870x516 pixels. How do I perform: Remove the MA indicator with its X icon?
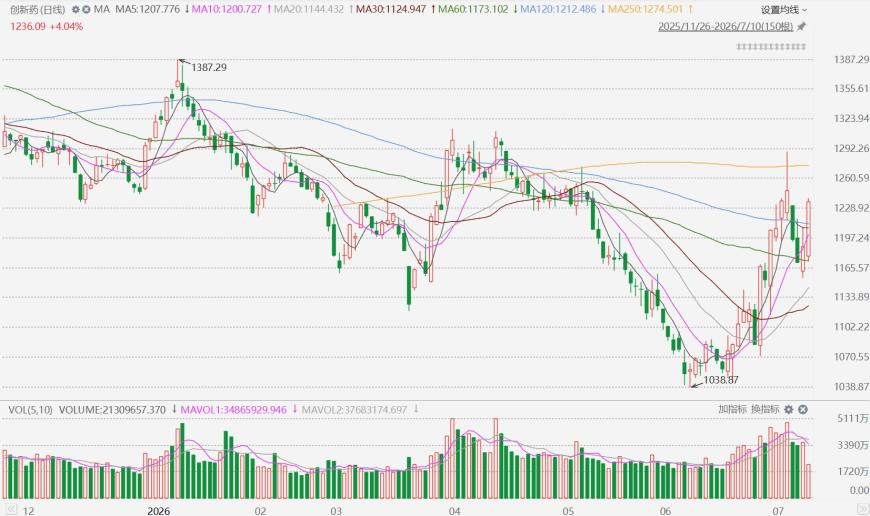(x=86, y=9)
